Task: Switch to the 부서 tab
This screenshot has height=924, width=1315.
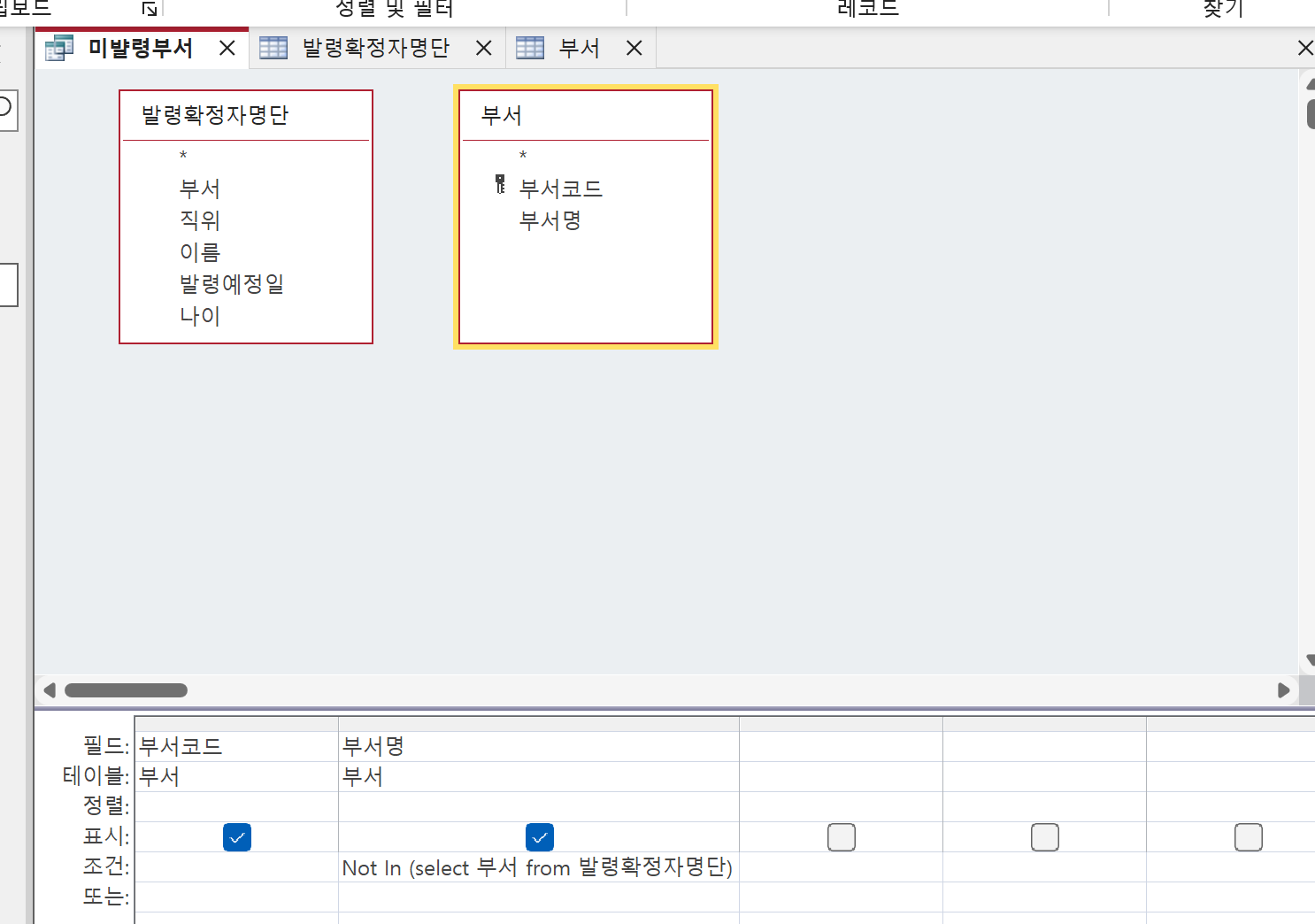Action: 579,48
